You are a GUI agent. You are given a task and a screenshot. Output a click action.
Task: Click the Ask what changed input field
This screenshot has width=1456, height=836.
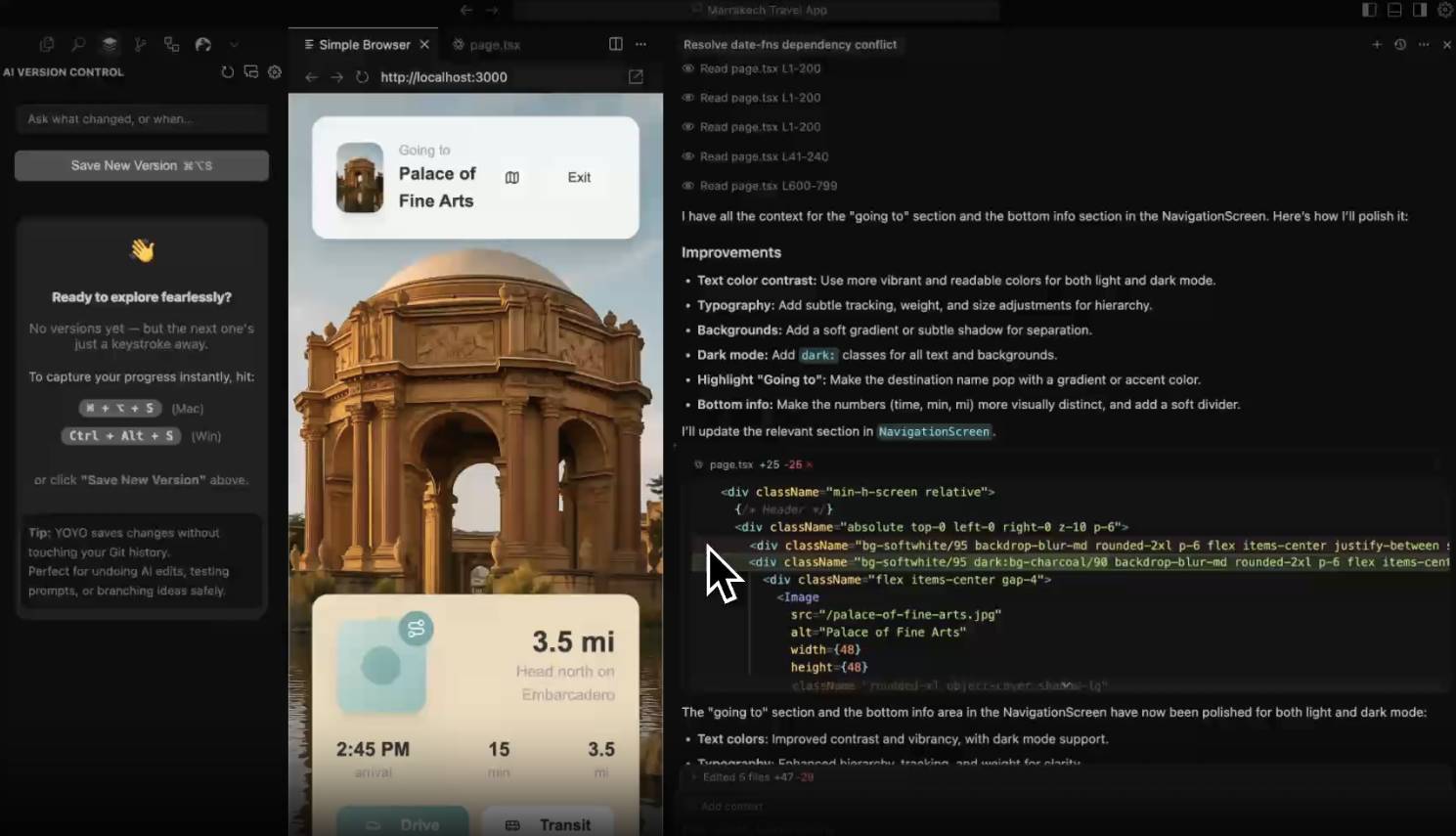(x=141, y=118)
